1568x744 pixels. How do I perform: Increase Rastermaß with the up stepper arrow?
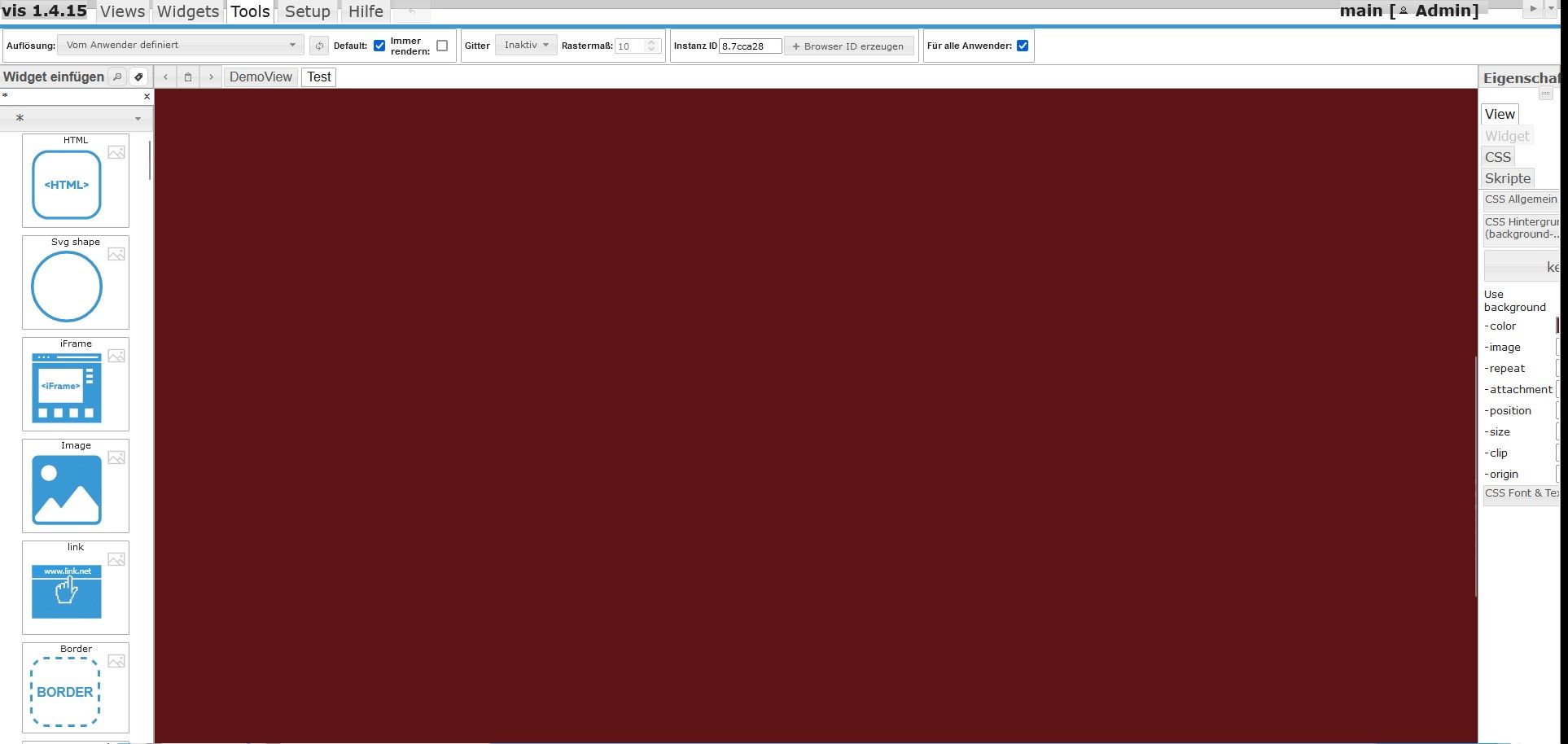[651, 42]
